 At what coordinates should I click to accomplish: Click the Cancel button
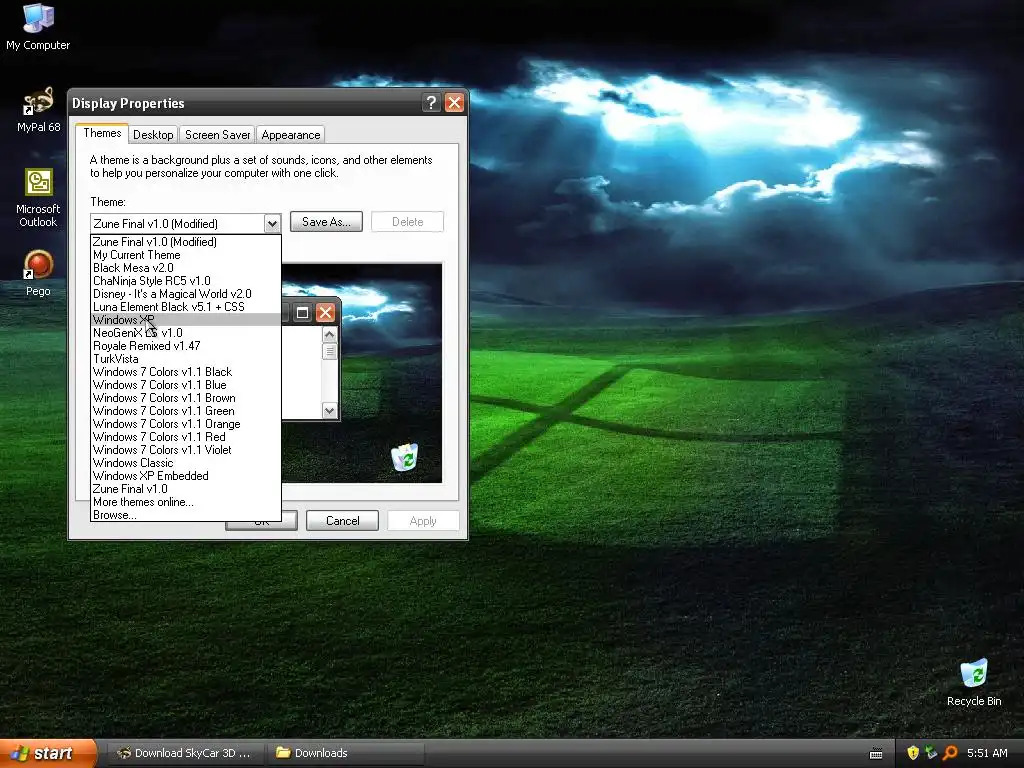click(x=342, y=520)
